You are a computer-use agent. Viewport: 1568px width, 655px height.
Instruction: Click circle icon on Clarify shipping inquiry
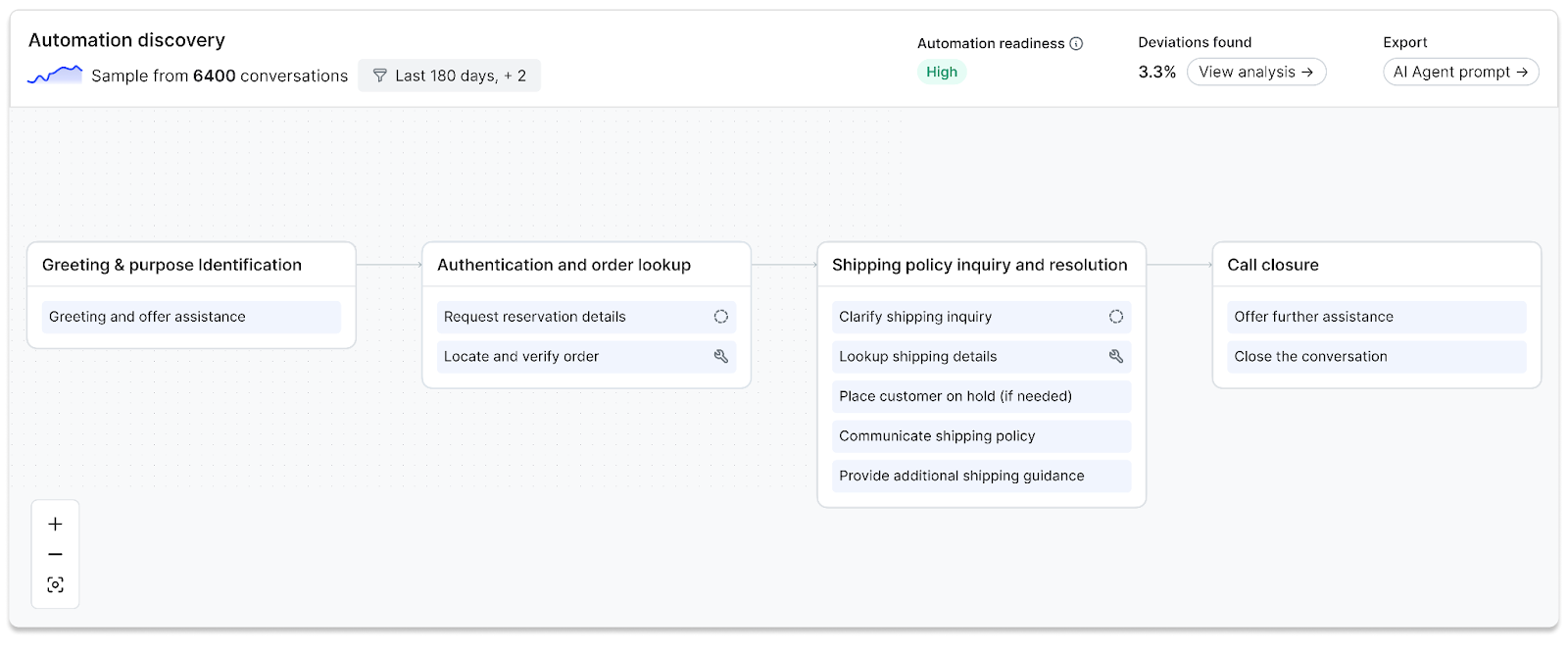(x=1115, y=317)
